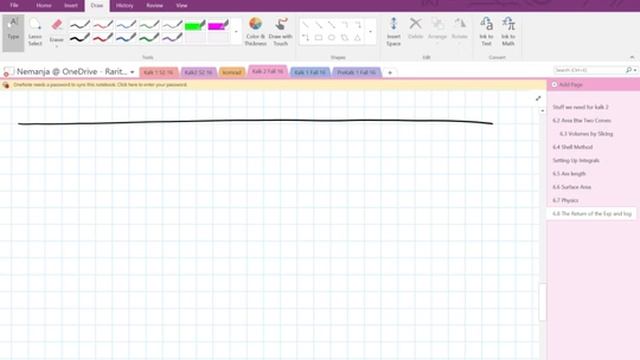Open page 'Stuff we need for kalk 2'

[x=580, y=107]
